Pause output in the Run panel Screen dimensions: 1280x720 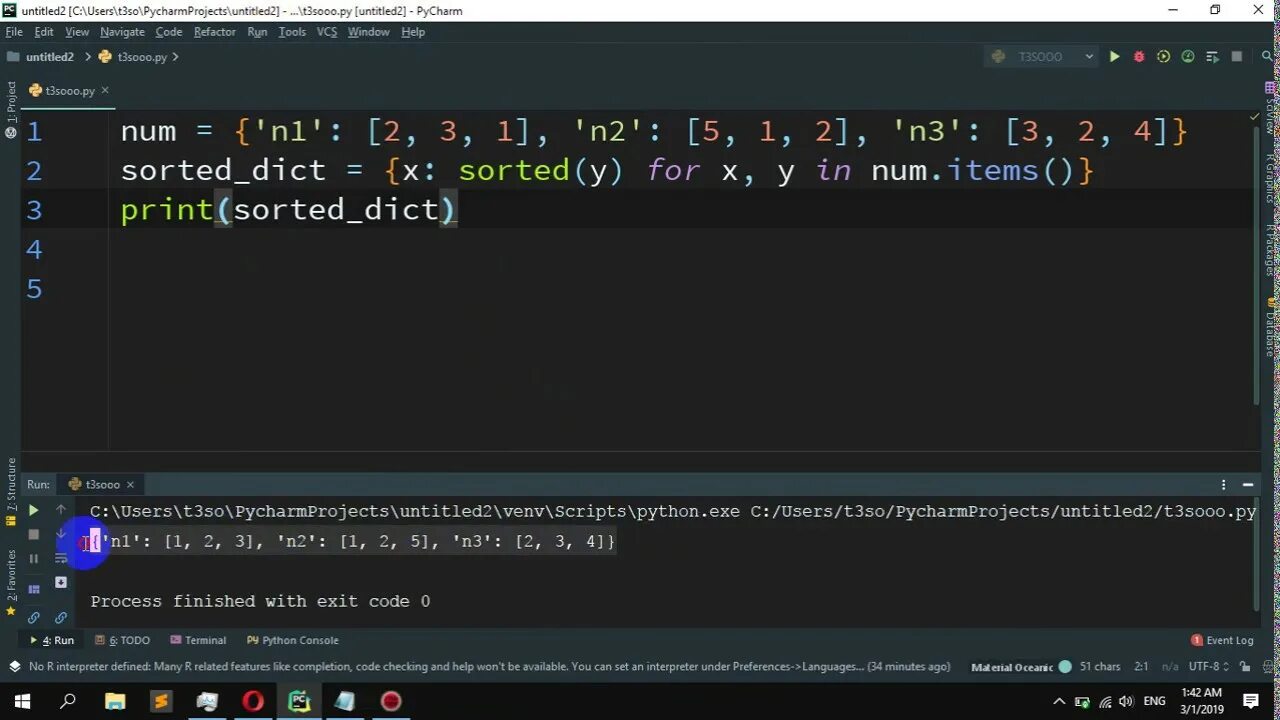click(33, 558)
